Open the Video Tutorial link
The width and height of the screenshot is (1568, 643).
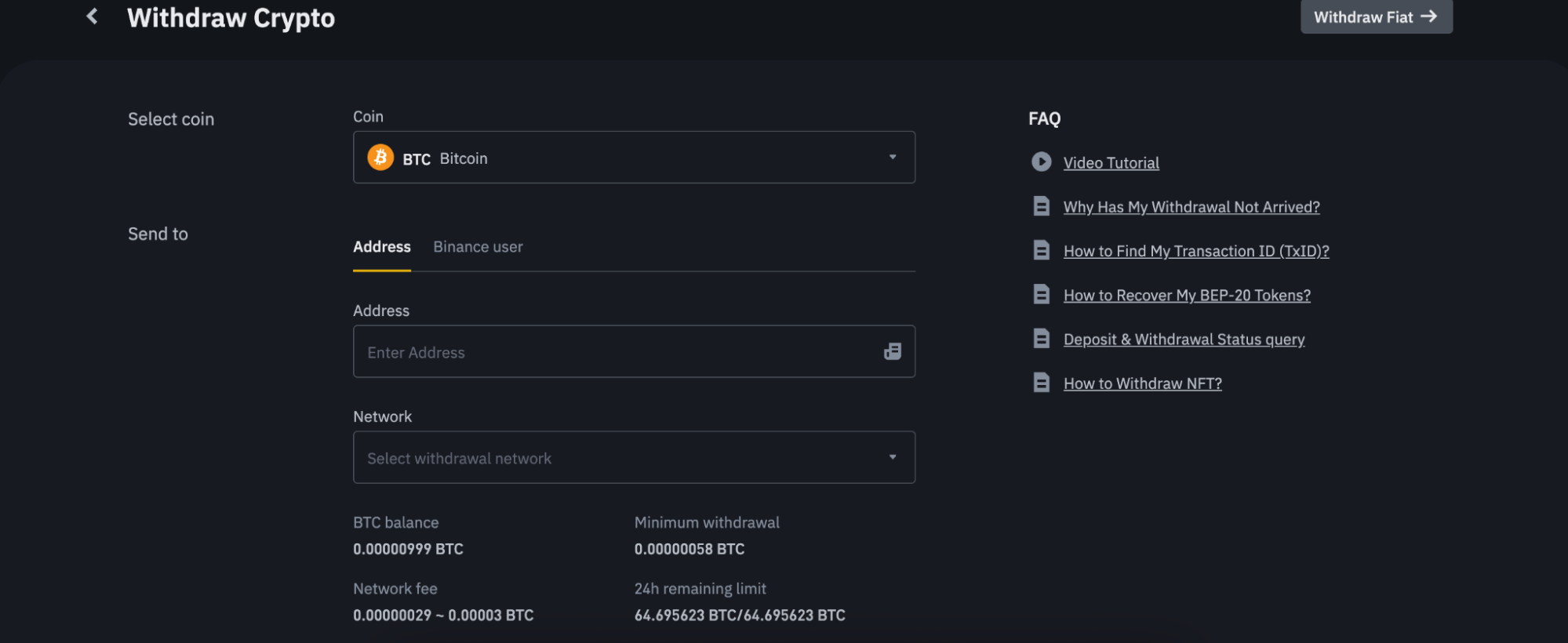coord(1111,162)
